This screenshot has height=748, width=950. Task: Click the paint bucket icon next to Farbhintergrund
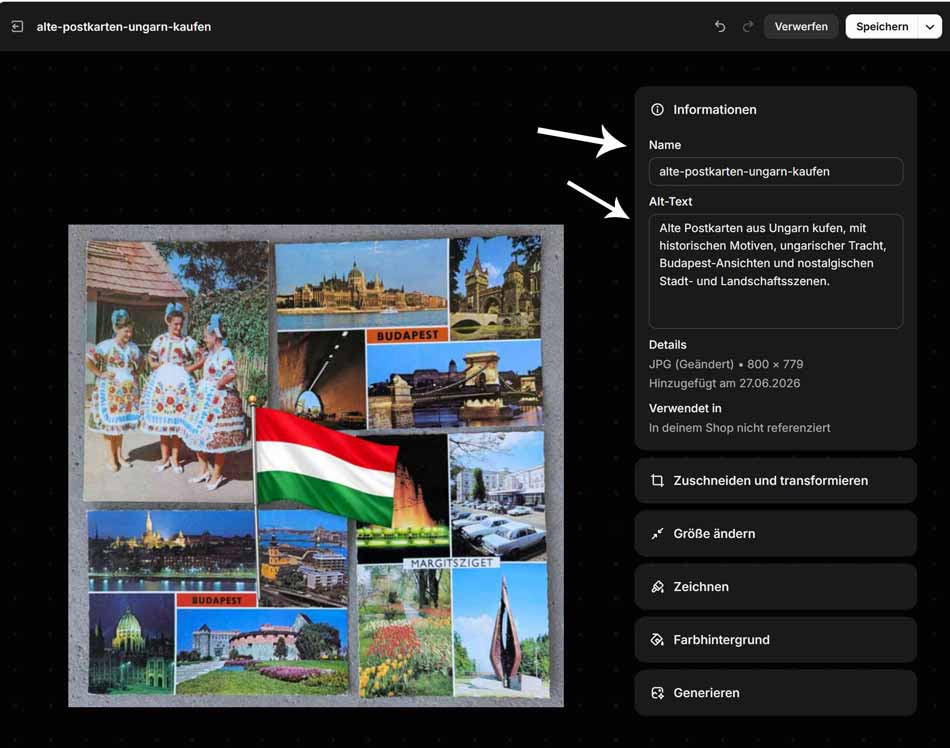[x=657, y=640]
